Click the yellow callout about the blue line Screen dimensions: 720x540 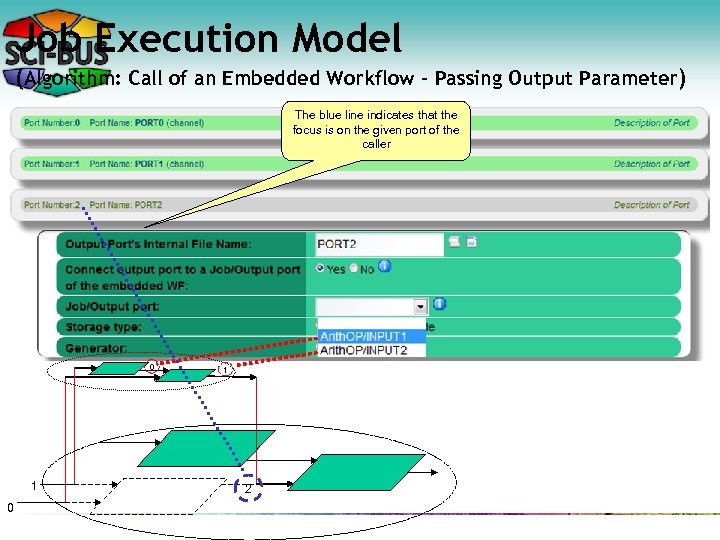[x=376, y=131]
